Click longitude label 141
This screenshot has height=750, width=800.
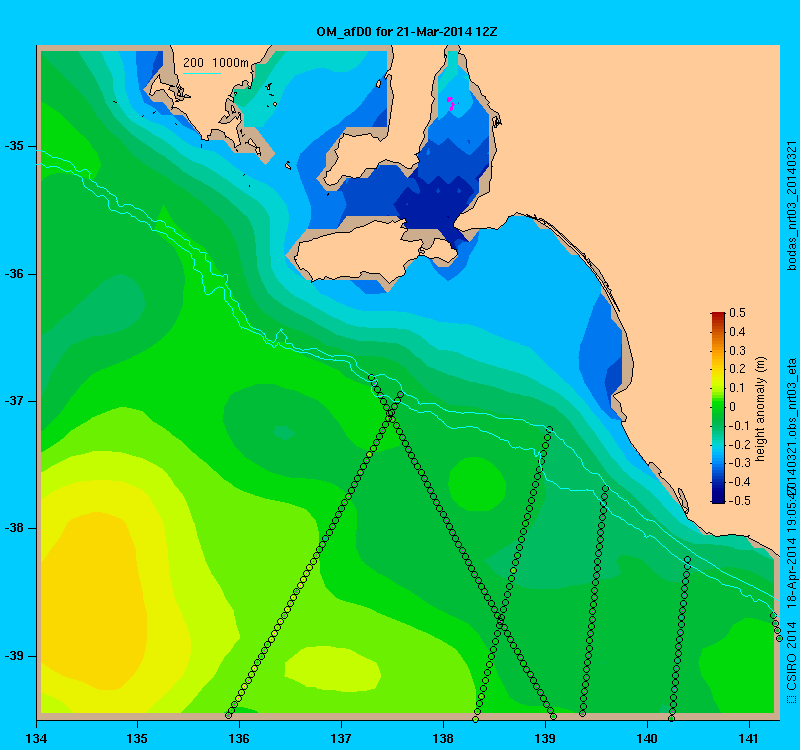[x=749, y=739]
